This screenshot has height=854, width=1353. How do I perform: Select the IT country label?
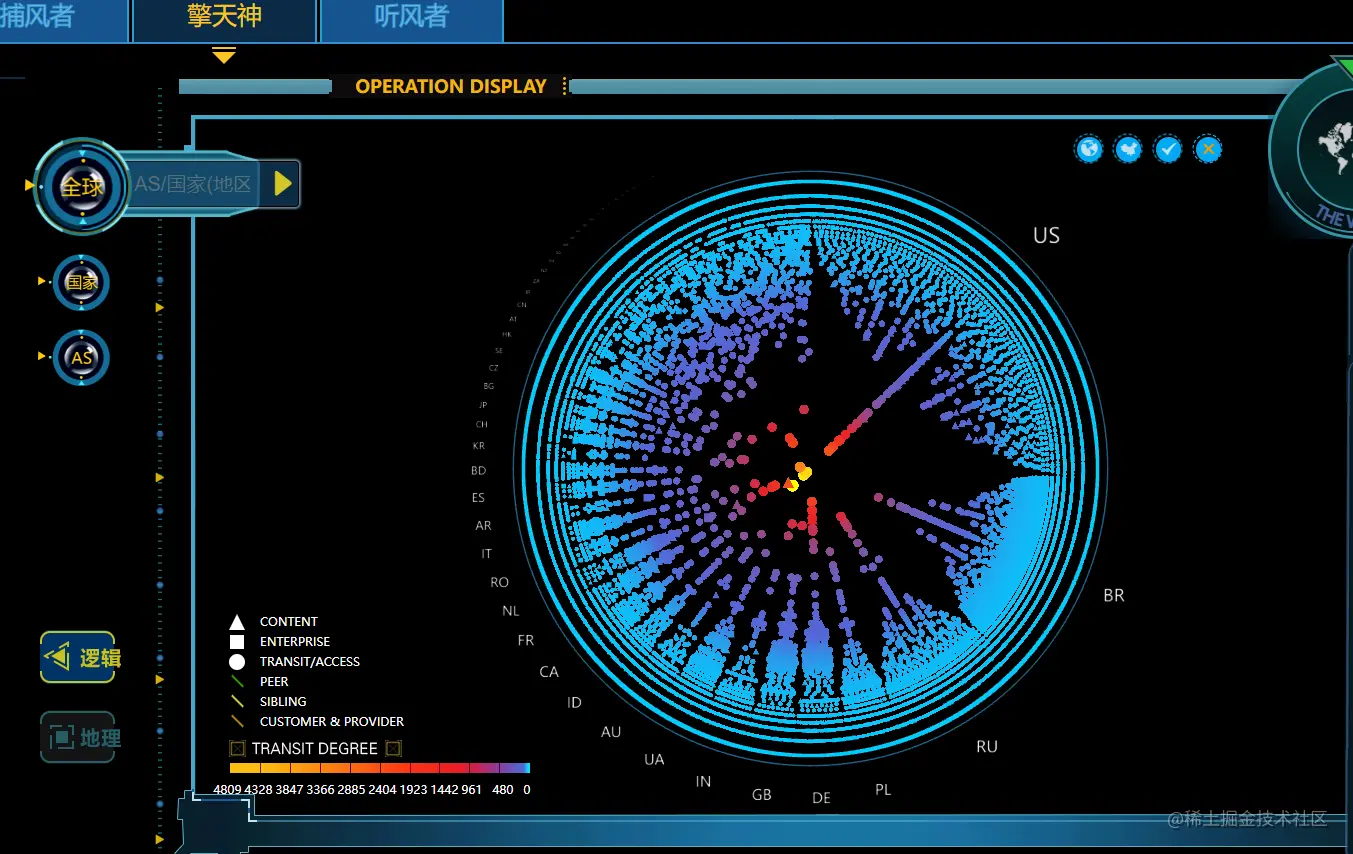[x=487, y=554]
